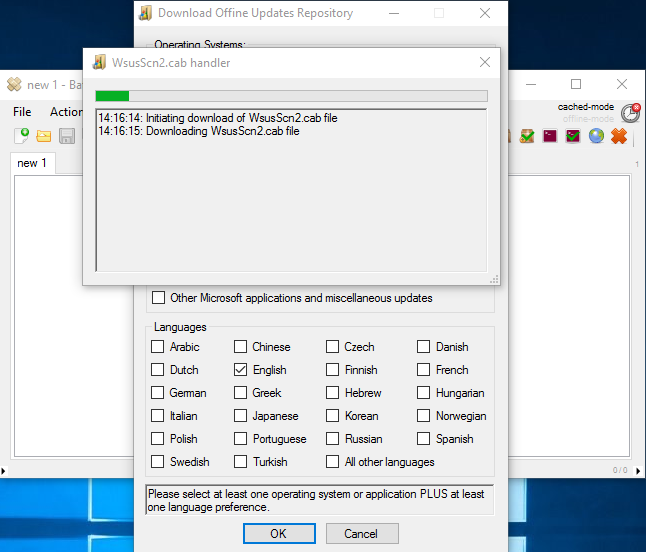Viewport: 646px width, 552px height.
Task: Click the orange X toolbar icon
Action: (x=619, y=136)
